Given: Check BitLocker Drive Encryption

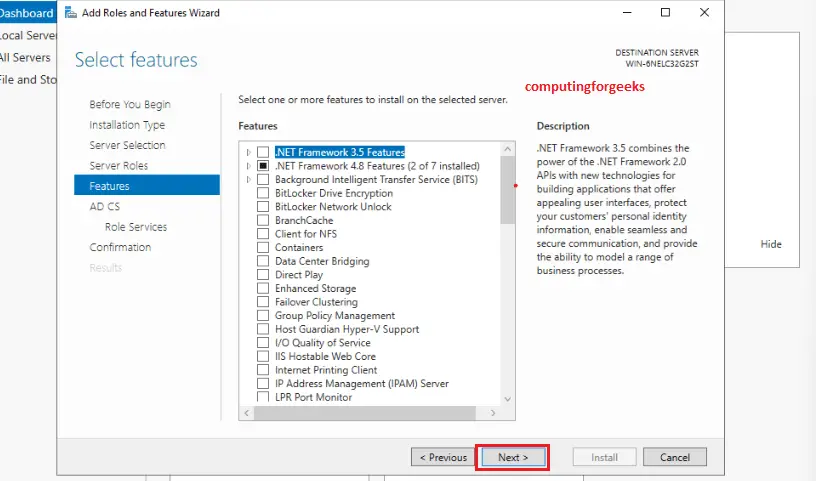Looking at the screenshot, I should 263,193.
